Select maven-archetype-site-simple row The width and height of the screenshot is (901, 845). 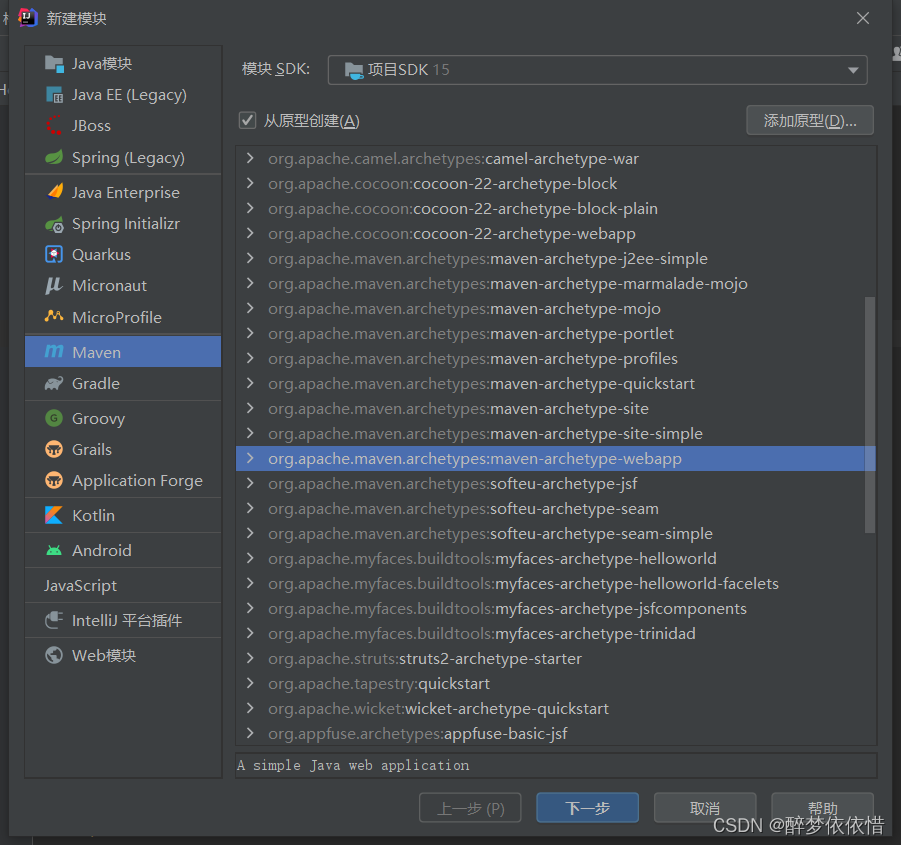click(x=556, y=434)
